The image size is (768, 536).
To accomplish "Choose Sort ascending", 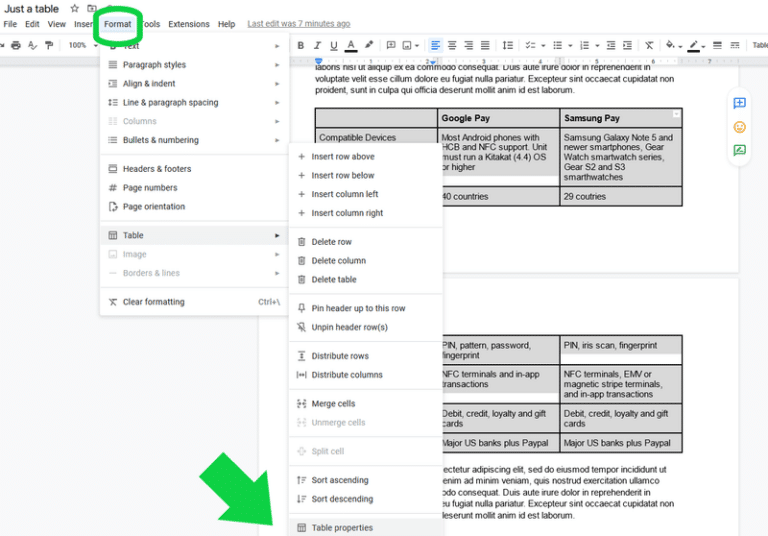I will (x=366, y=480).
